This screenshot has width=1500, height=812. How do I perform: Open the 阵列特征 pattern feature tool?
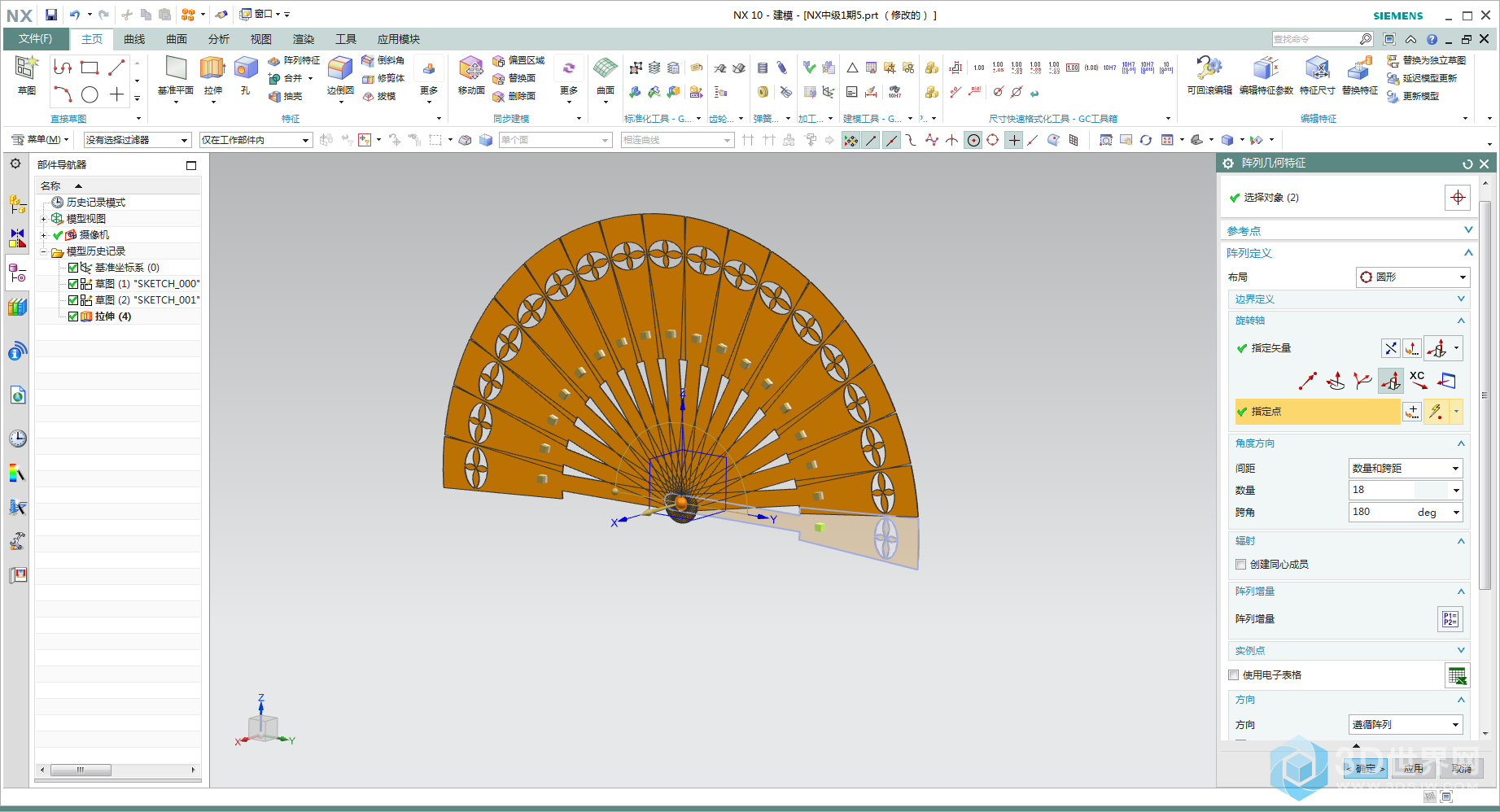point(294,60)
